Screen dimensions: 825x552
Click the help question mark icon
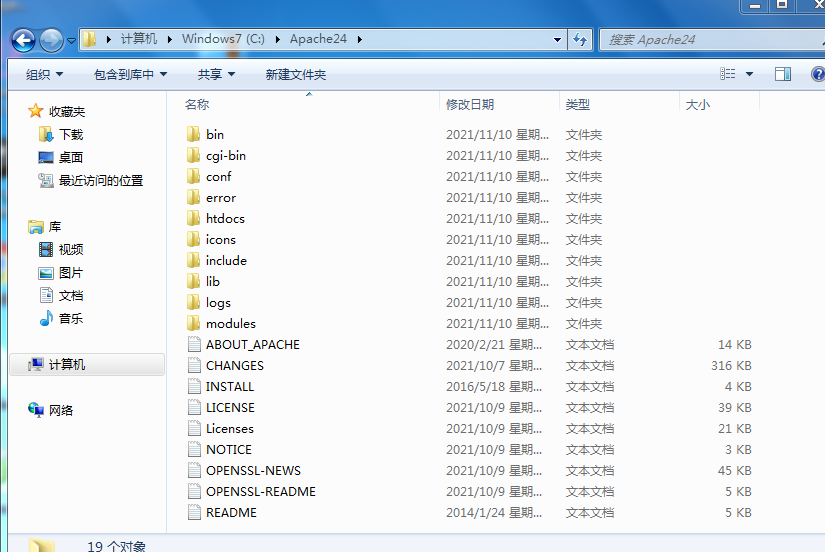[818, 74]
